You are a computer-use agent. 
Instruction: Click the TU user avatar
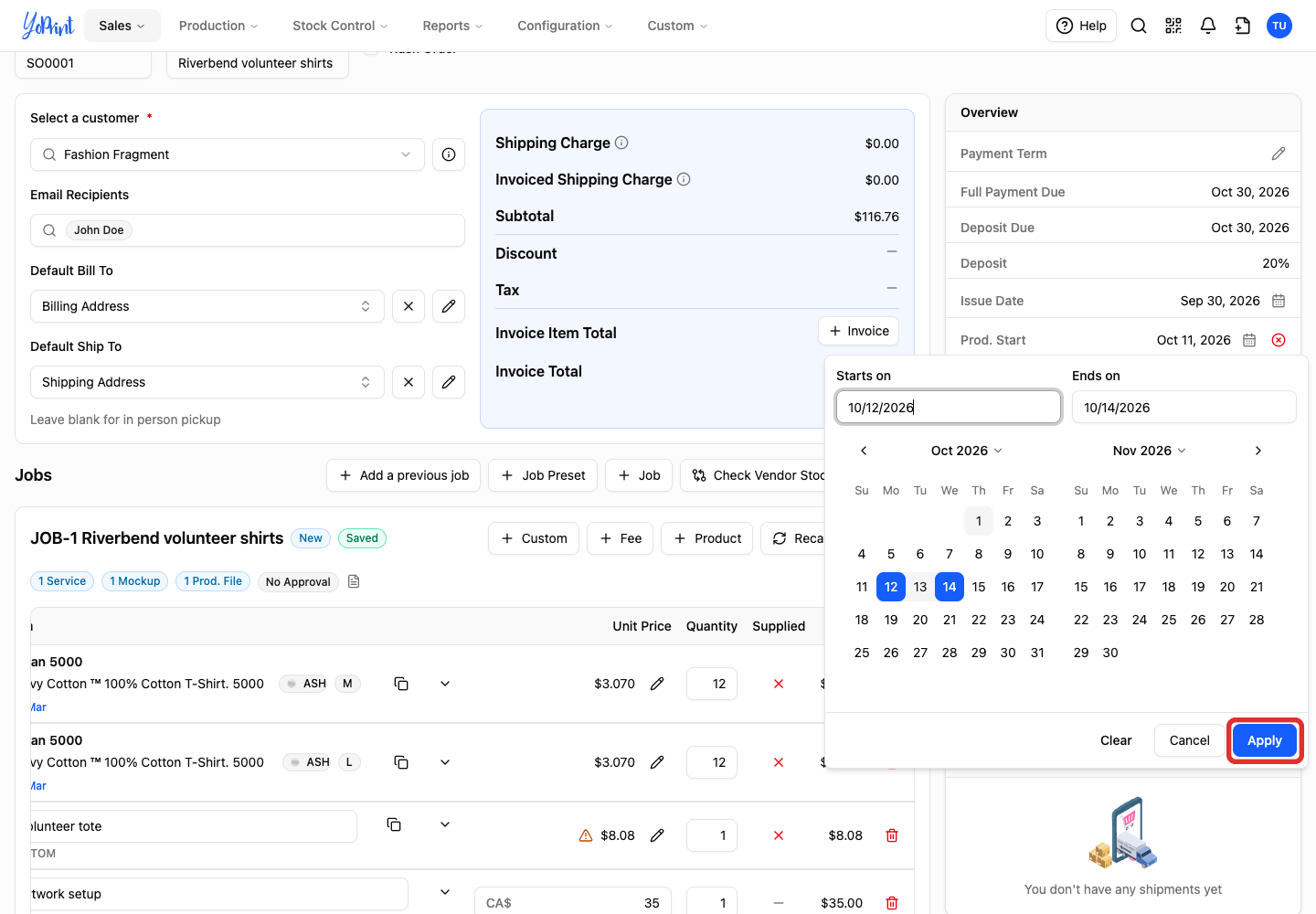[1279, 26]
